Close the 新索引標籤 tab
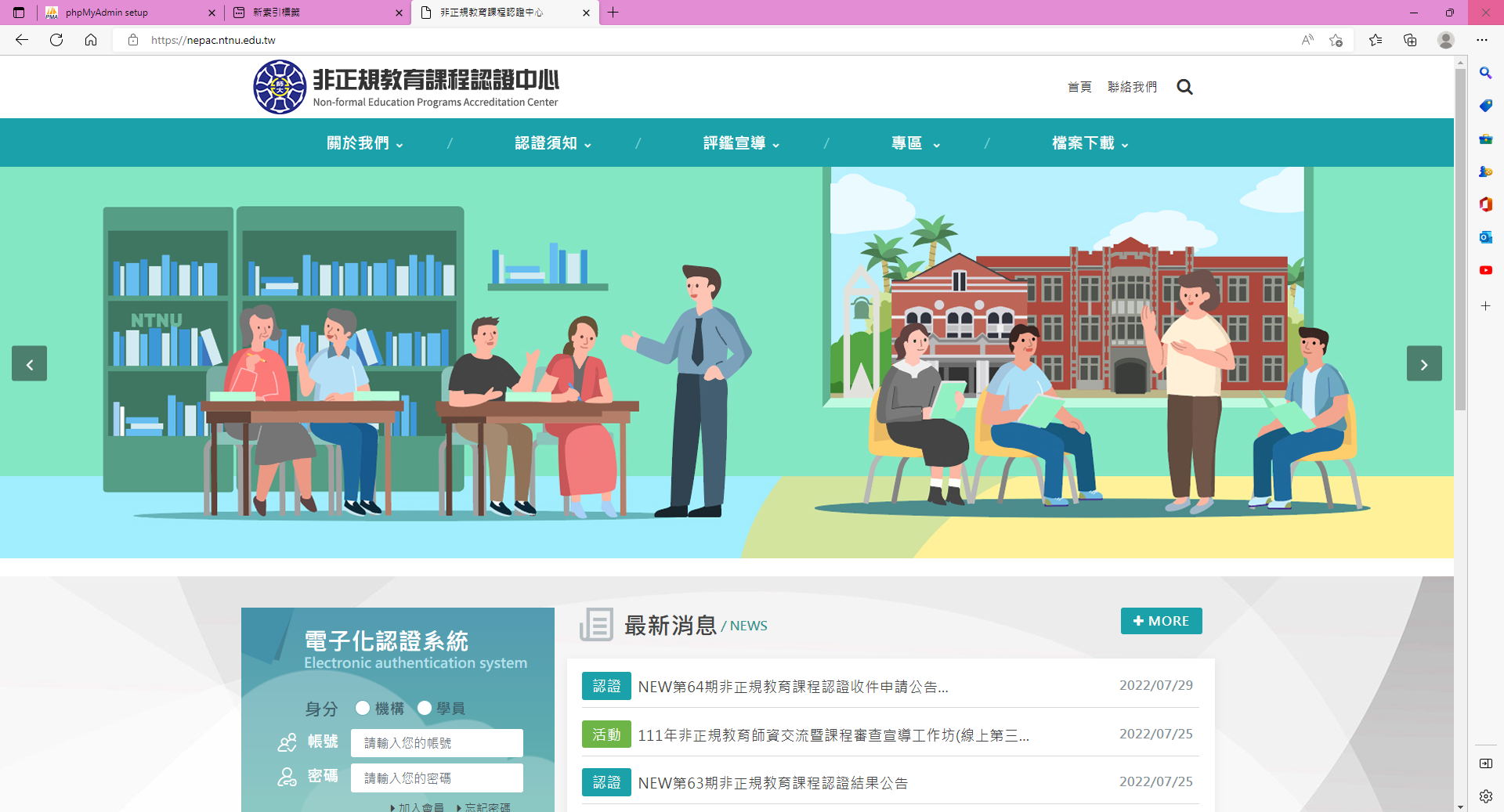1504x812 pixels. tap(399, 13)
